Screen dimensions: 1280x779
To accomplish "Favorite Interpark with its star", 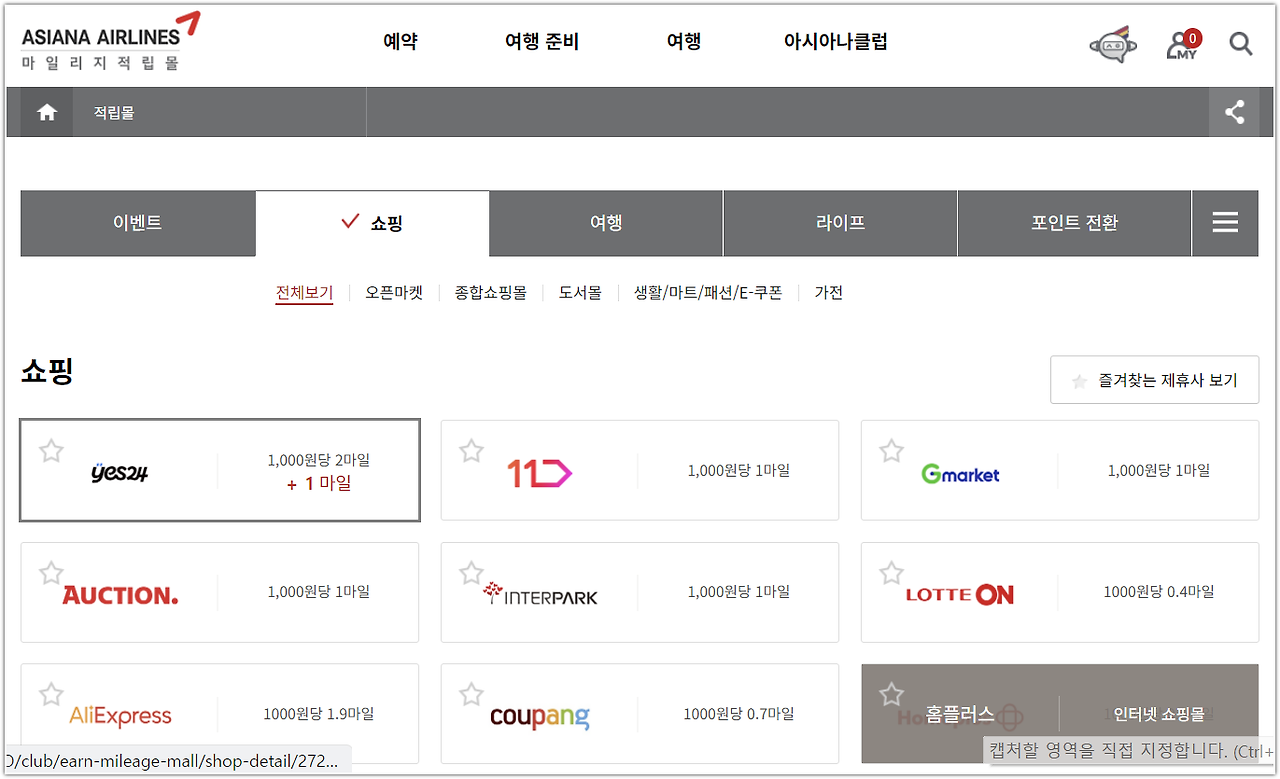I will click(471, 573).
